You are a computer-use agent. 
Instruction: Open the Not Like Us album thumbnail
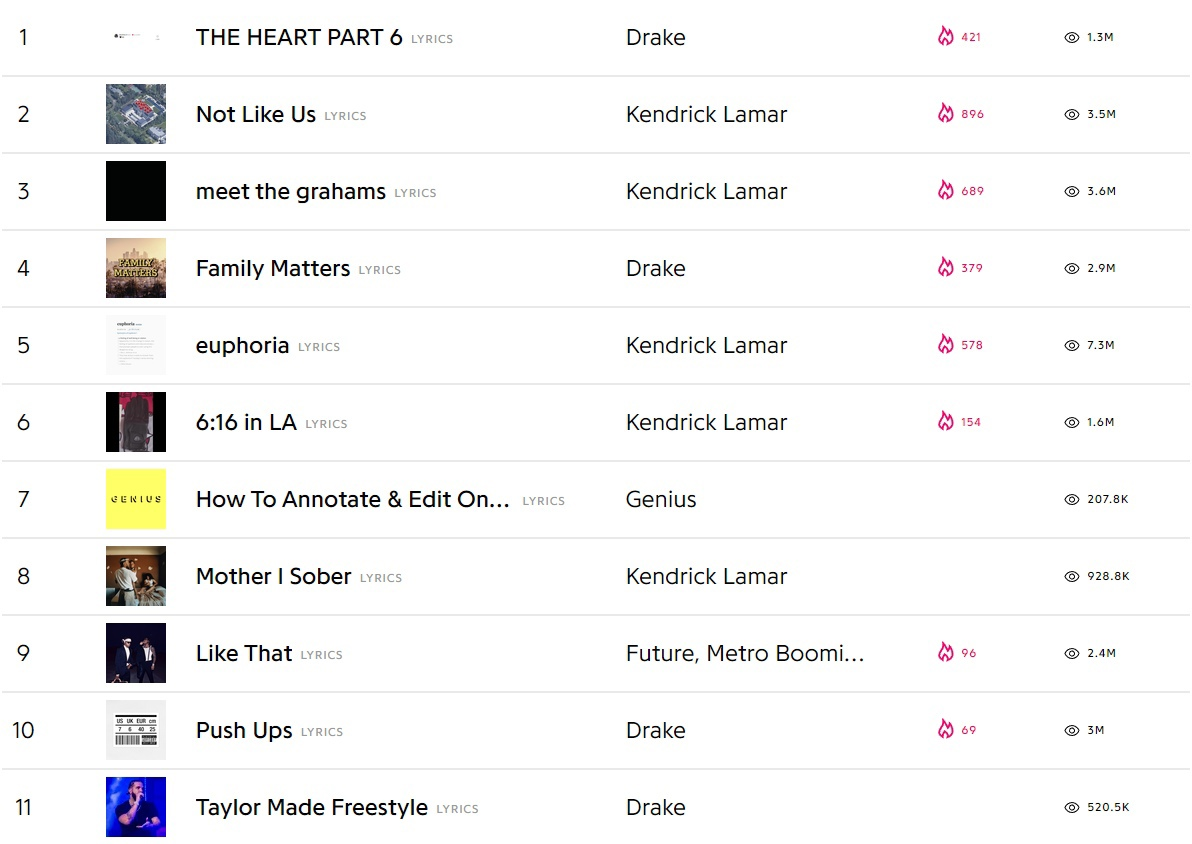(x=136, y=114)
